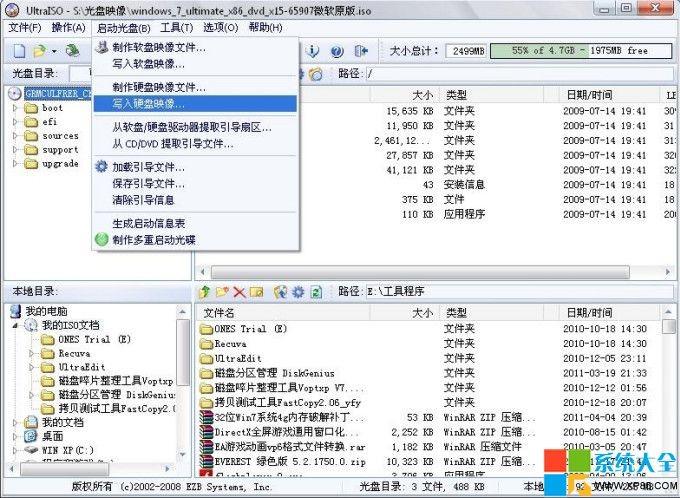
Task: Expand the sources folder in disc tree
Action: [x=15, y=136]
